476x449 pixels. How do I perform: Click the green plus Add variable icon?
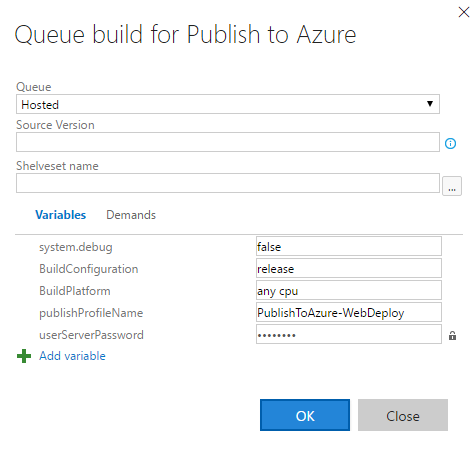pyautogui.click(x=24, y=356)
